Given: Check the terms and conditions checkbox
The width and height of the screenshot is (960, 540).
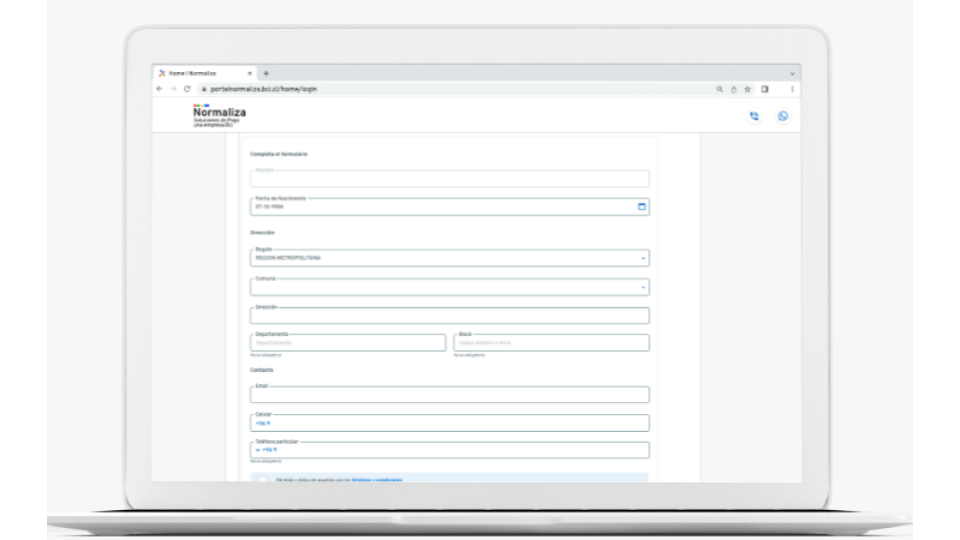Looking at the screenshot, I should click(263, 479).
